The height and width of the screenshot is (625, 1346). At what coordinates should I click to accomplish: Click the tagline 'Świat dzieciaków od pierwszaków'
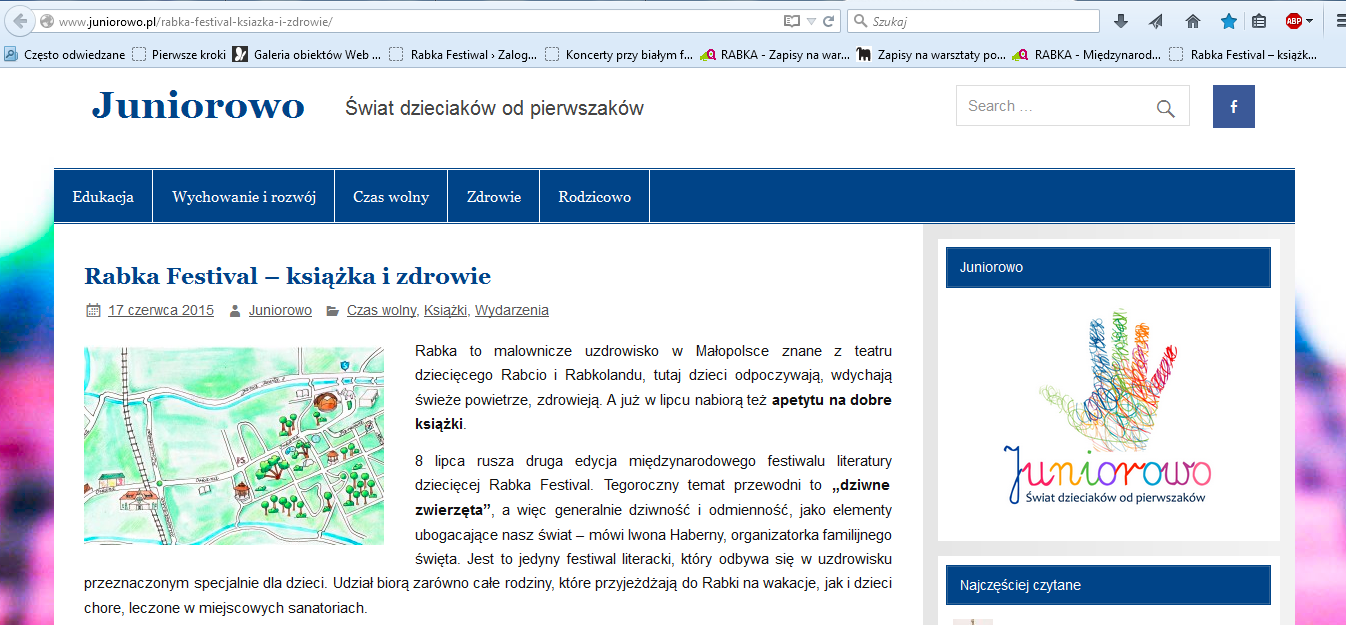point(494,108)
